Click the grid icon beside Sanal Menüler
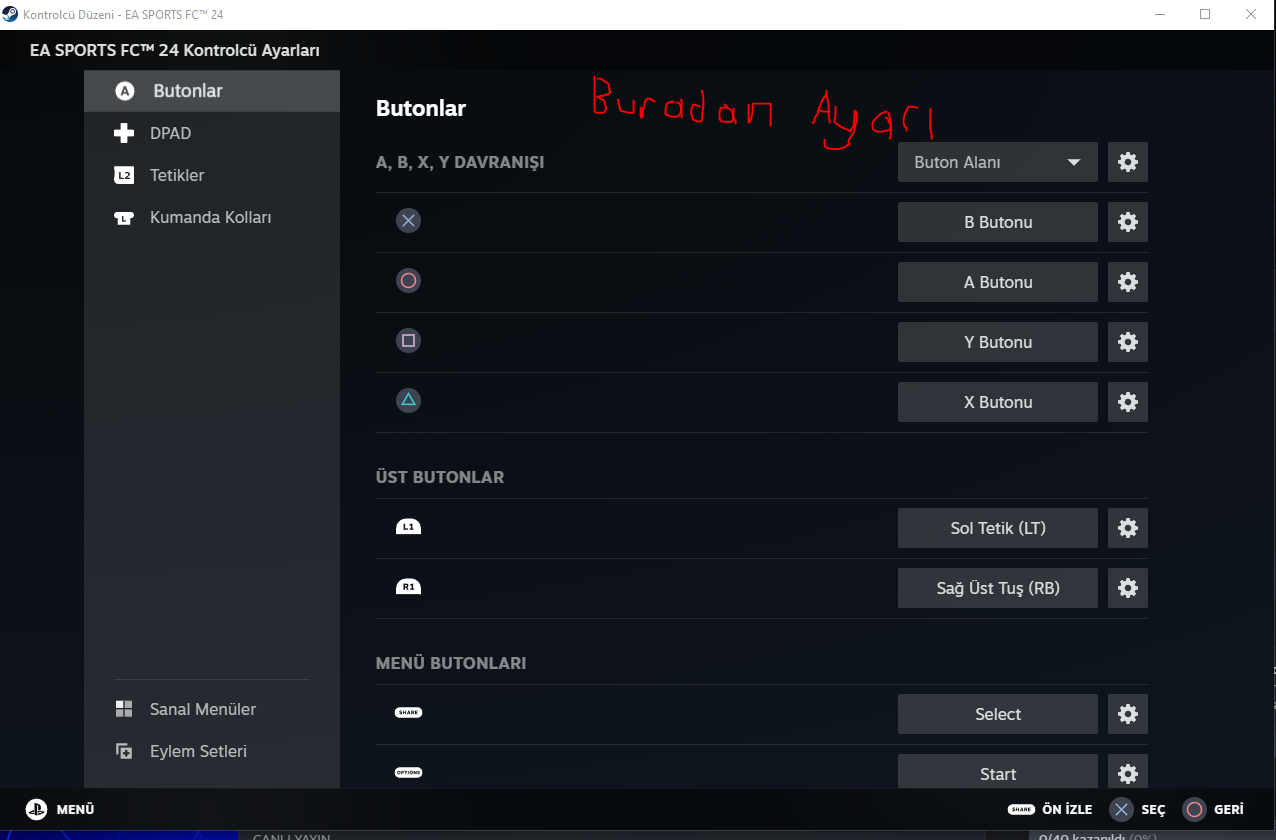Image resolution: width=1276 pixels, height=840 pixels. pos(124,709)
